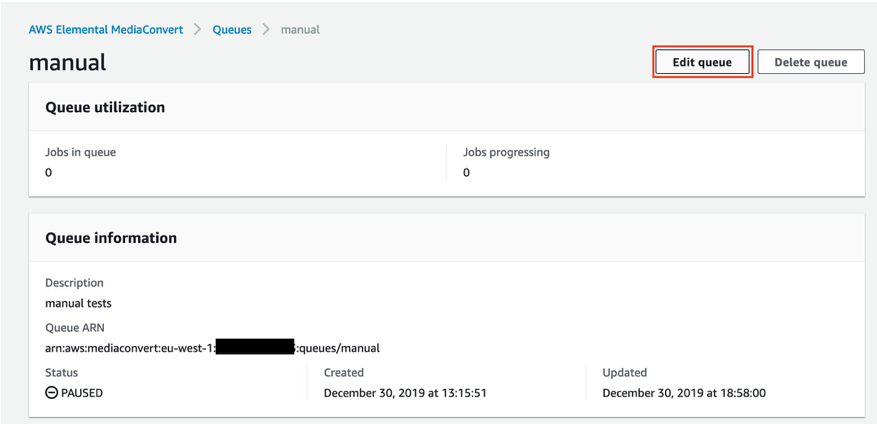Click the paused status icon

(x=51, y=393)
